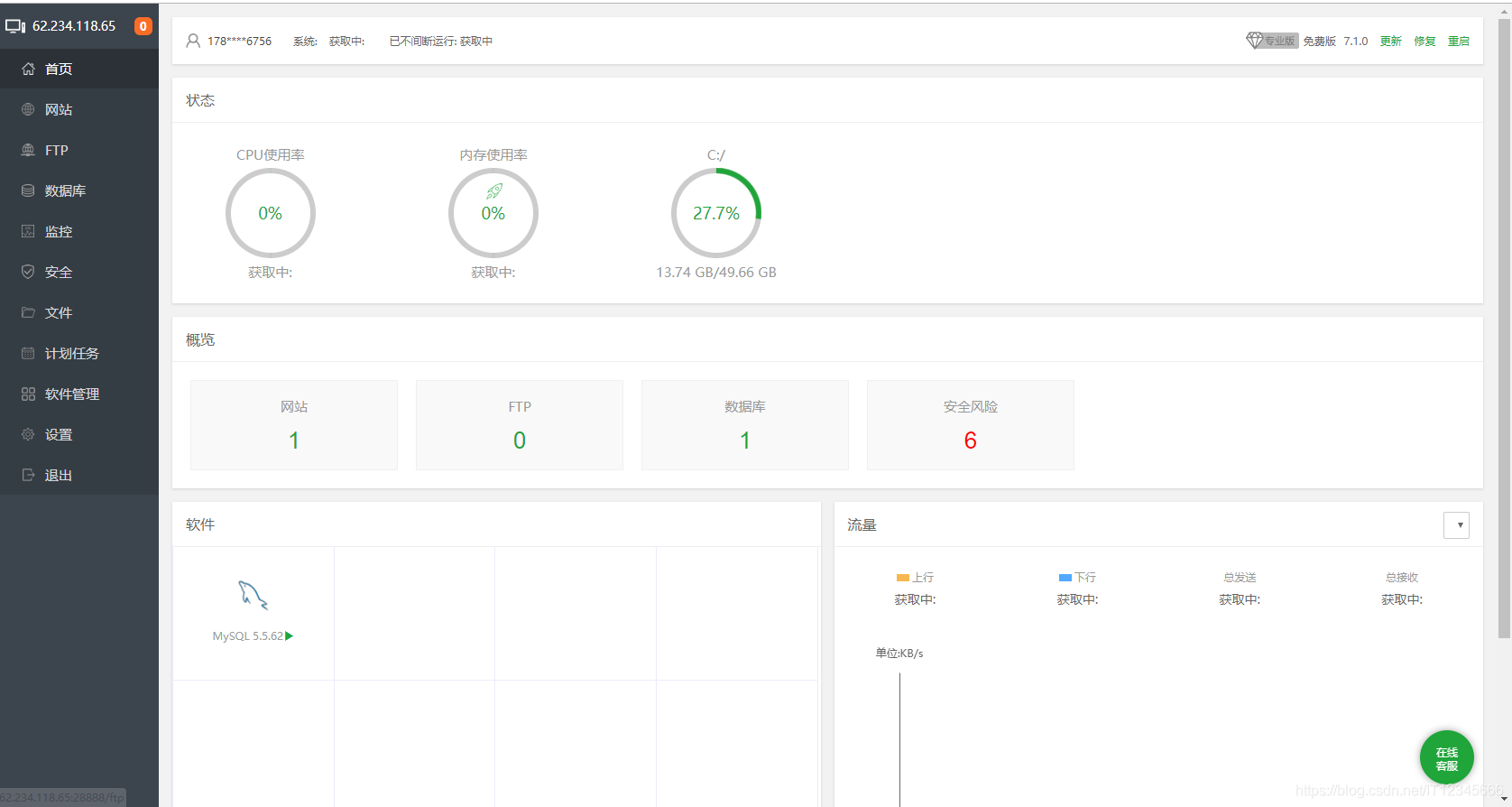The width and height of the screenshot is (1512, 807).
Task: Click the orange notification badge showing 0
Action: pyautogui.click(x=143, y=26)
